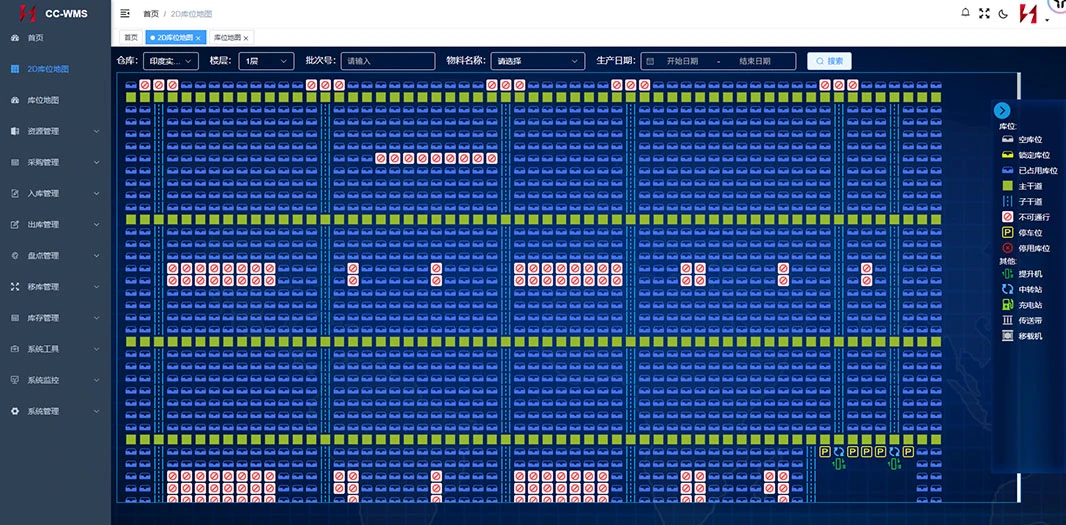This screenshot has height=525, width=1066.
Task: Open the dropdown caret below the avatar
Action: click(1047, 21)
